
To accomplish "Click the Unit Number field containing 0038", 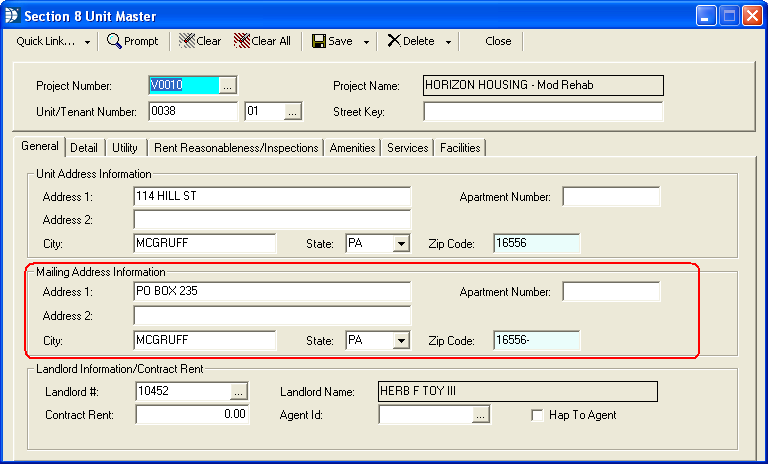I will pyautogui.click(x=193, y=111).
